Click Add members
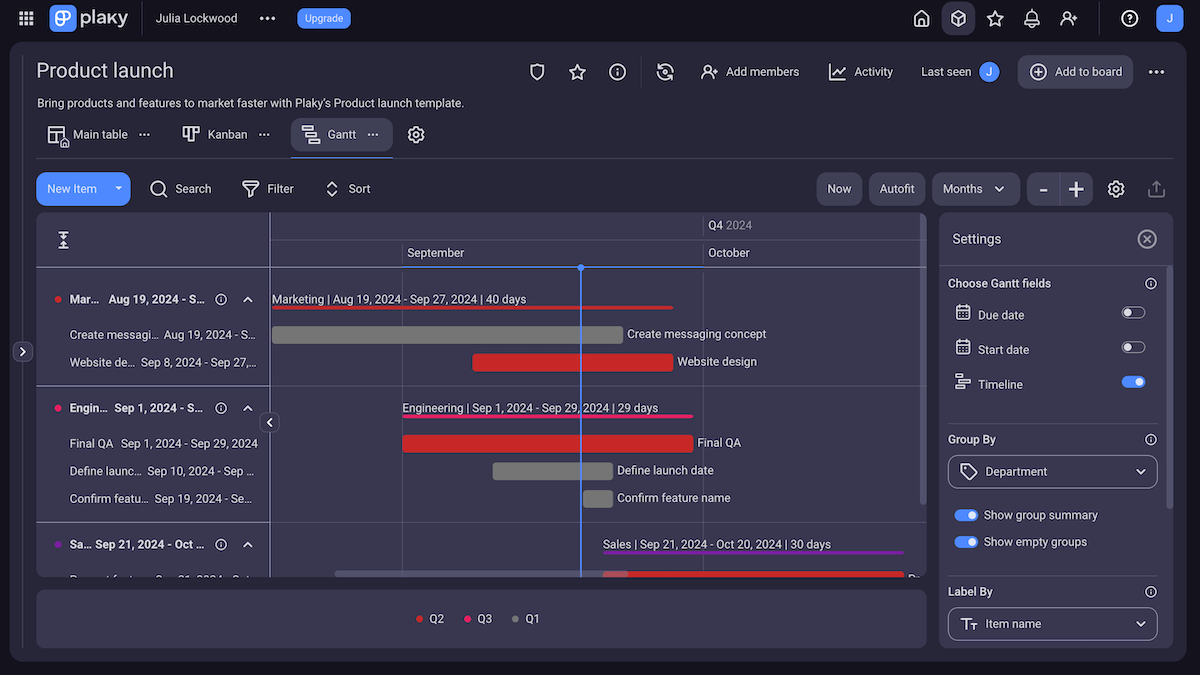 point(750,71)
